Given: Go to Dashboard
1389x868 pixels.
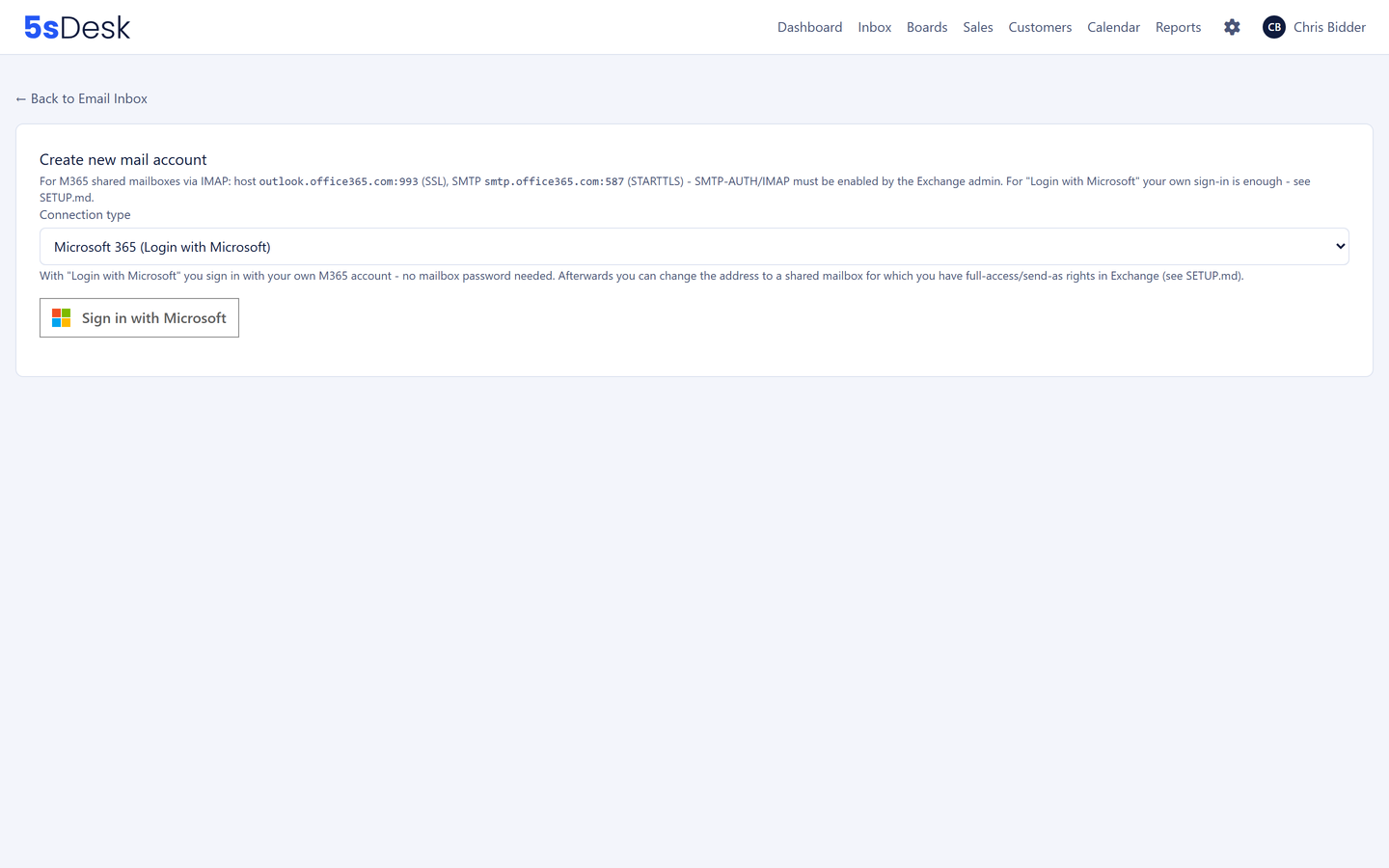Looking at the screenshot, I should click(809, 27).
